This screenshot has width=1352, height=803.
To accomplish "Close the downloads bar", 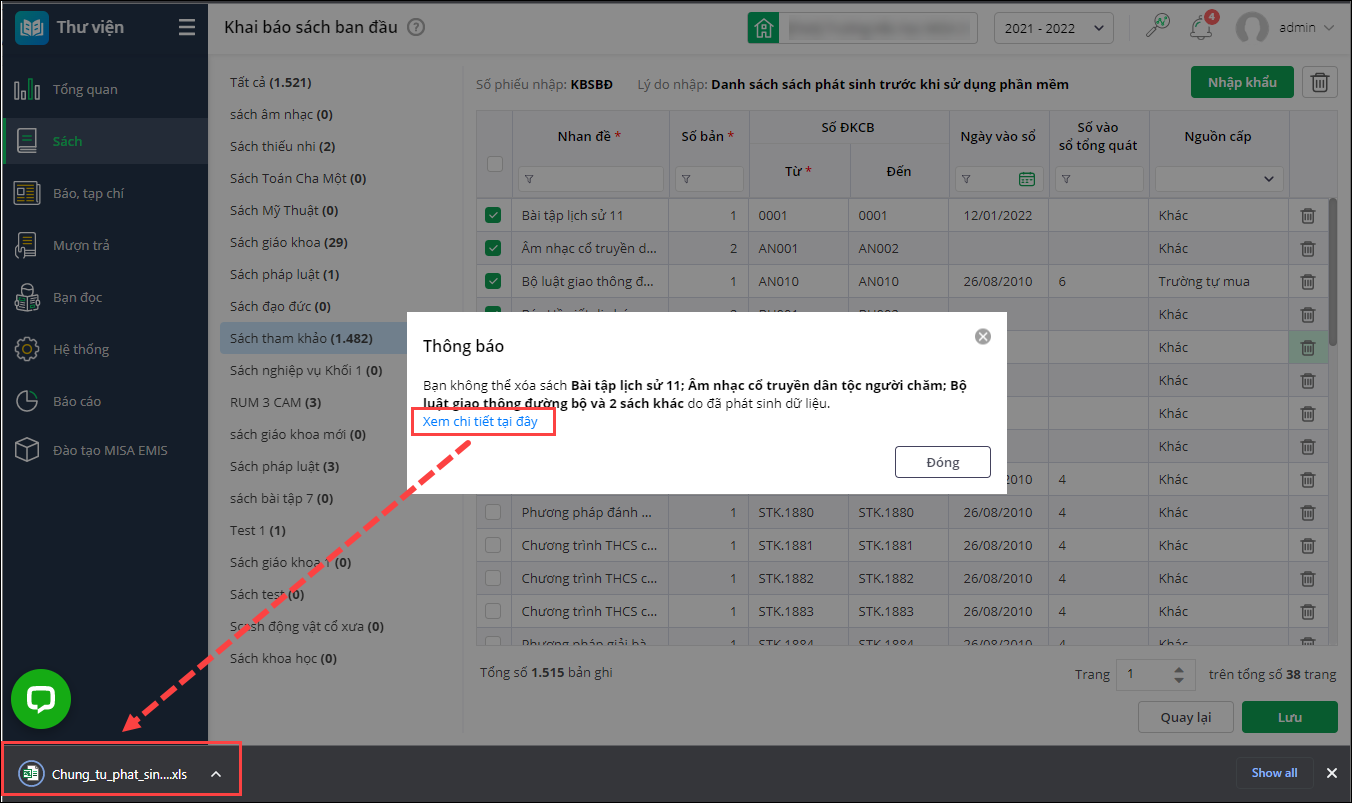I will coord(1332,773).
